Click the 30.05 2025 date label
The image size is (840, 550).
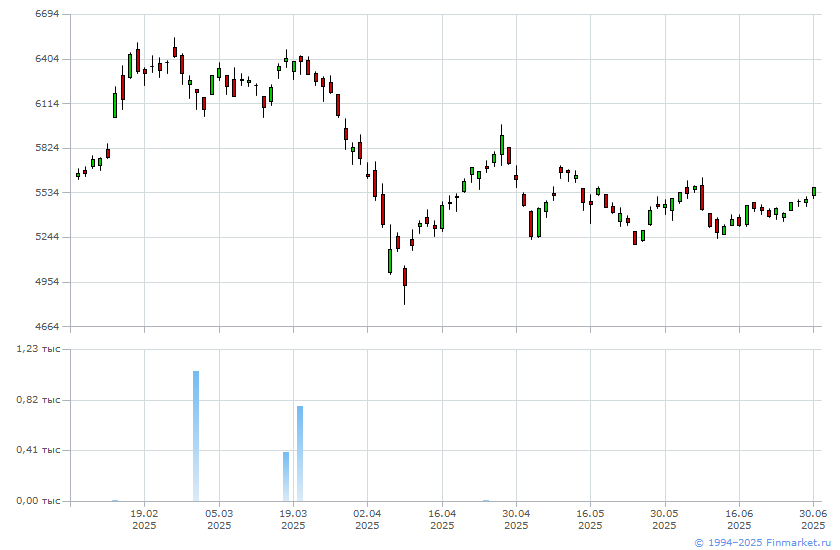click(665, 519)
